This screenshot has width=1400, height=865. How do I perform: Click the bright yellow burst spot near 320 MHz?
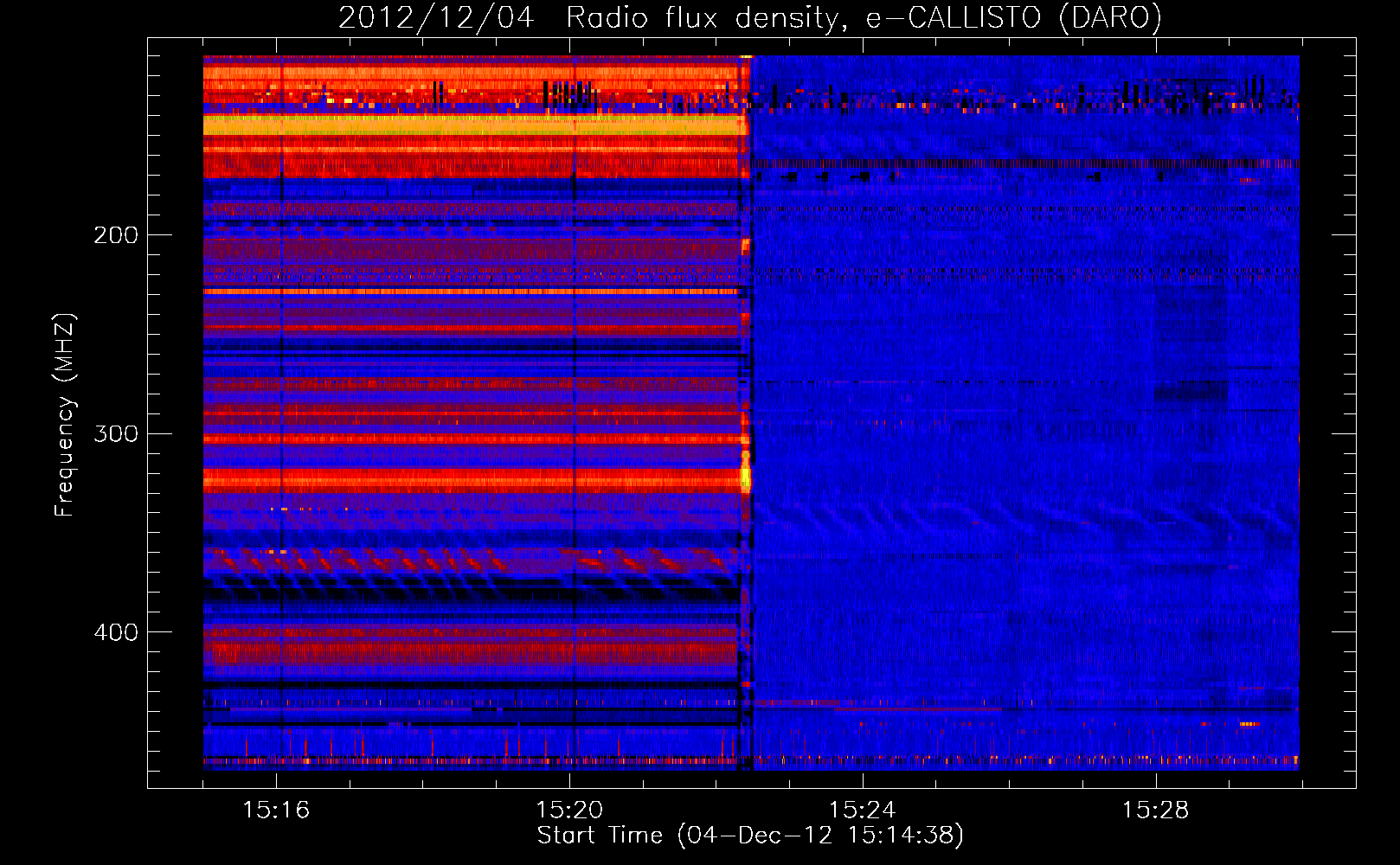click(x=745, y=474)
